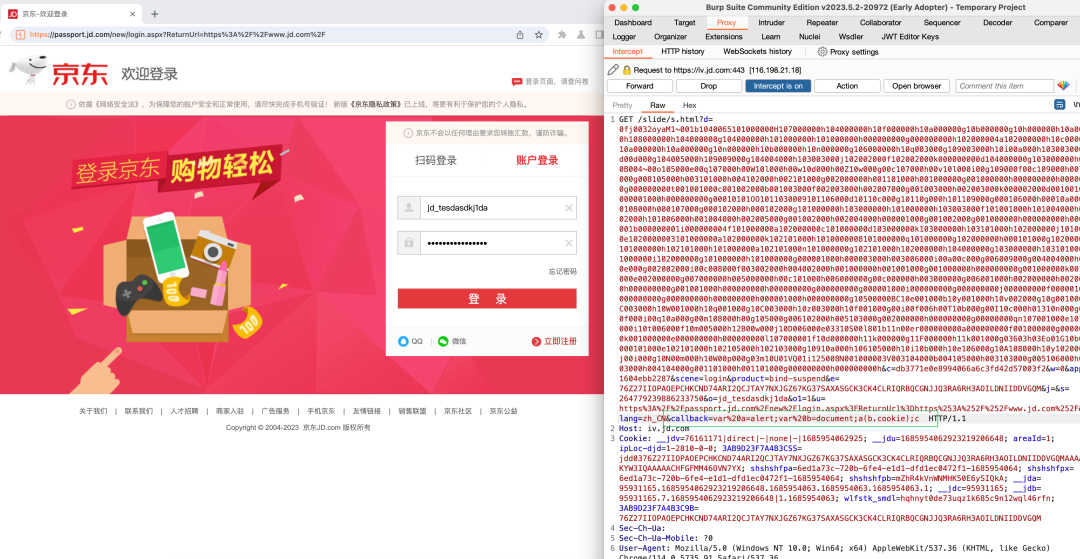Switch to the Dashboard tab in Burp Suite
The image size is (1080, 559).
632,23
